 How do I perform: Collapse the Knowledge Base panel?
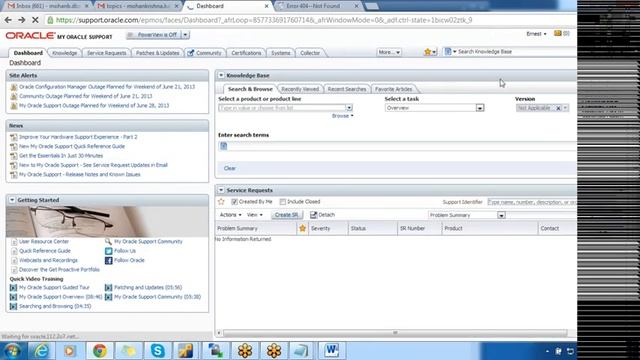tap(221, 75)
